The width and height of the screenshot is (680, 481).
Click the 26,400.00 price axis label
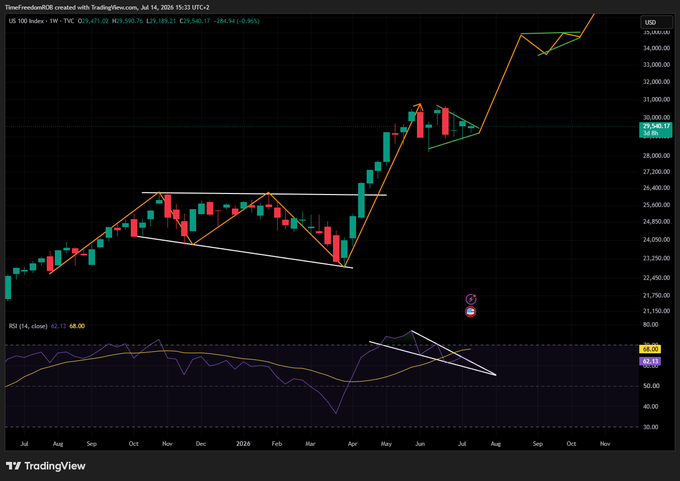[x=656, y=188]
